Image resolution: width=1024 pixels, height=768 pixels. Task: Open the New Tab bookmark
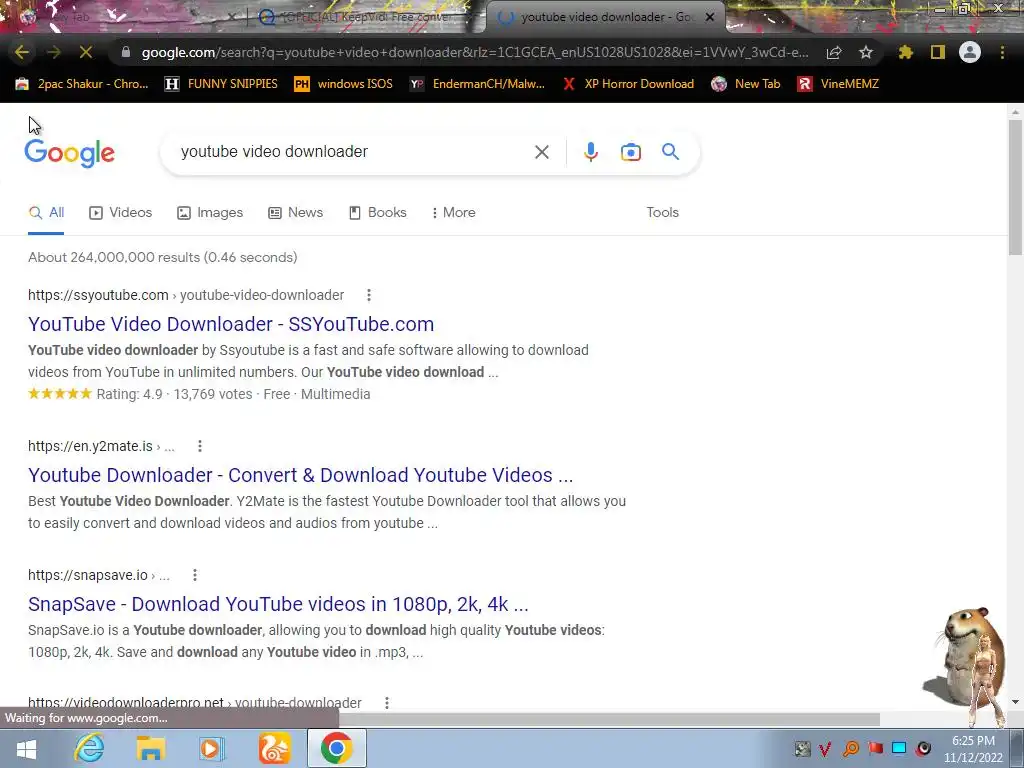pos(746,84)
